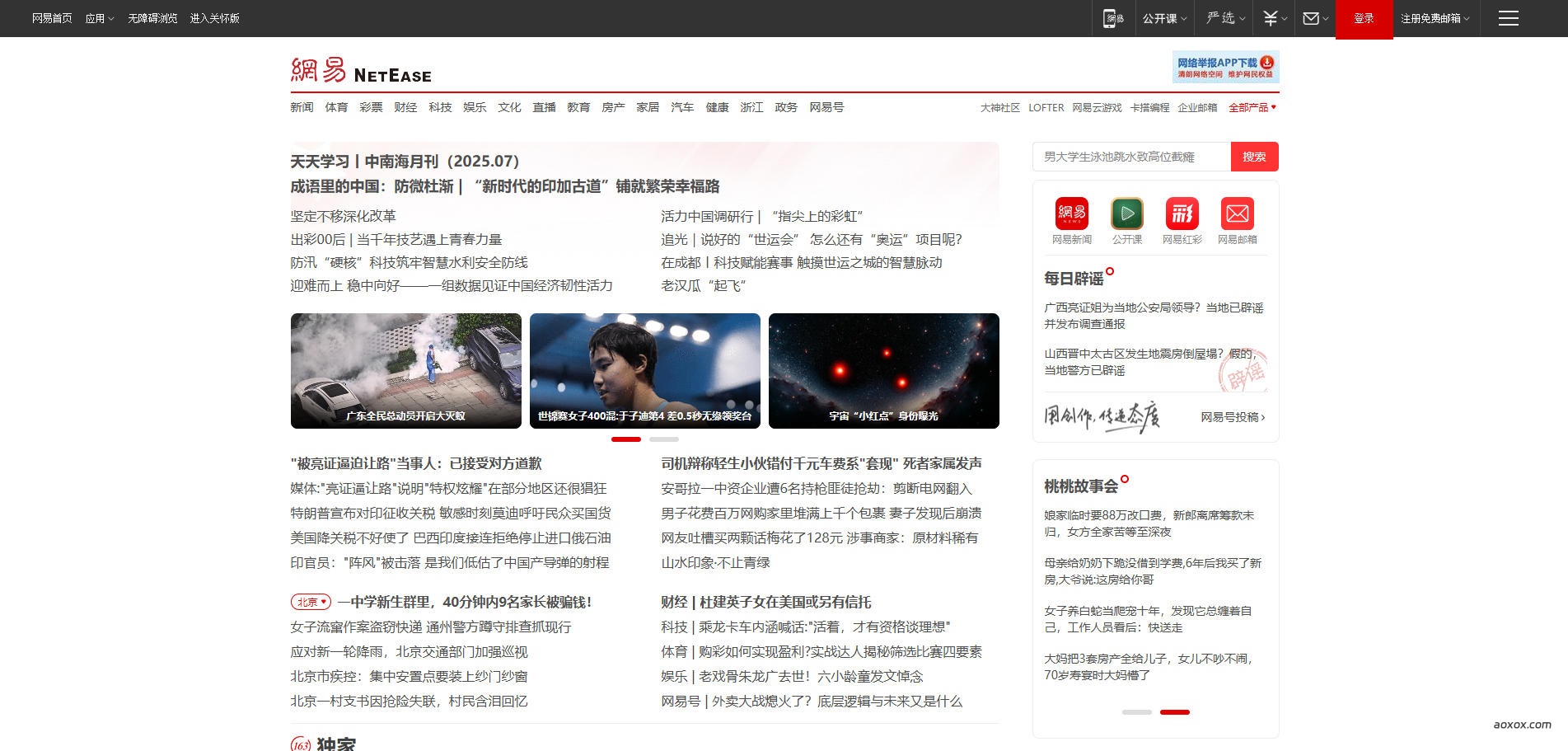The image size is (1568, 751).
Task: Open article 北京市疾控：集中安置点要装上纱门纱窗
Action: [x=409, y=676]
